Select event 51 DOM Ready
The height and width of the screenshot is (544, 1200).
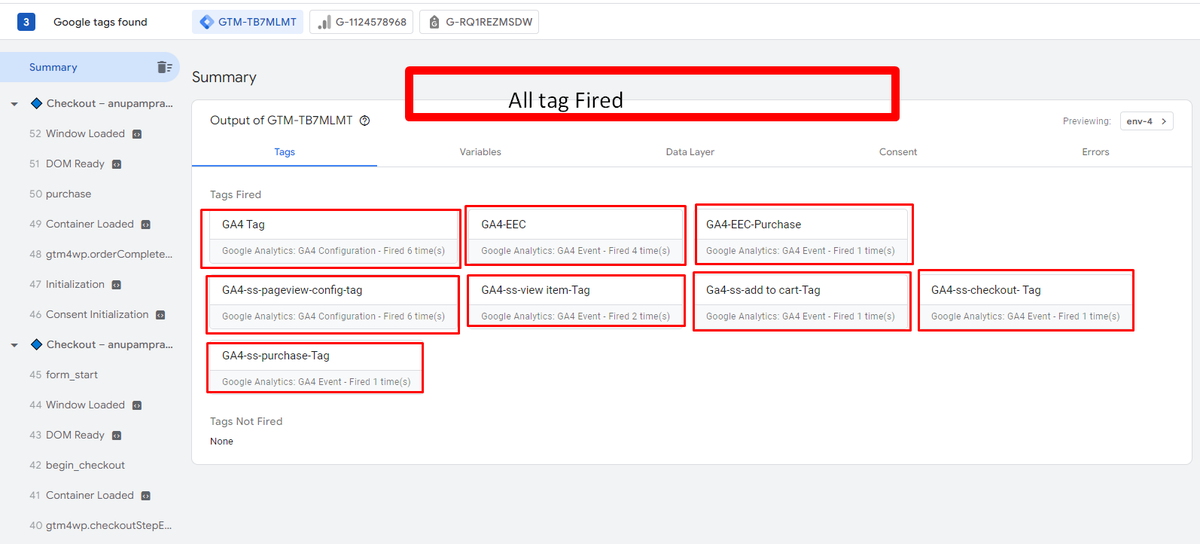tap(67, 163)
